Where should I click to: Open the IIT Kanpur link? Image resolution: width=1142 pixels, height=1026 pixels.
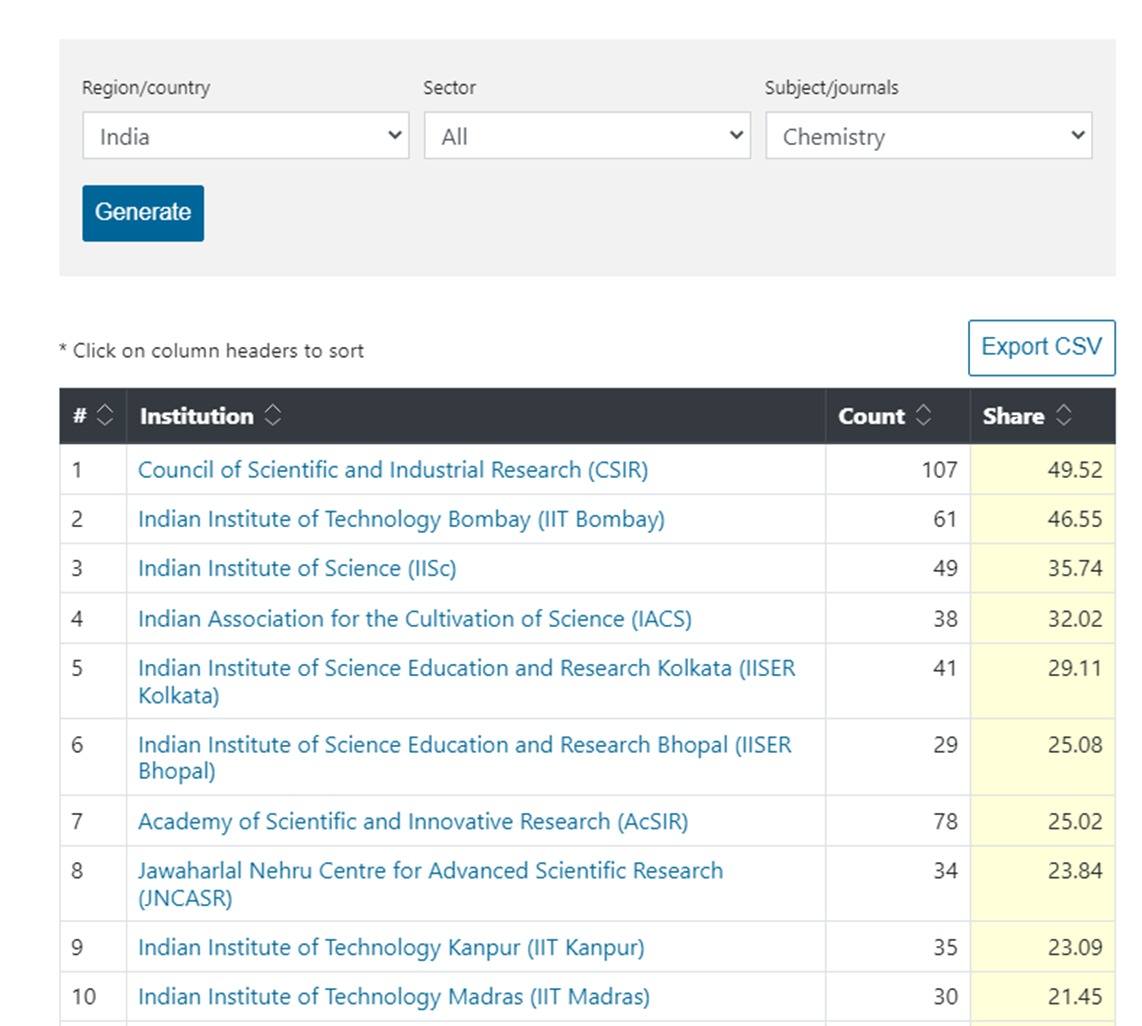click(390, 947)
